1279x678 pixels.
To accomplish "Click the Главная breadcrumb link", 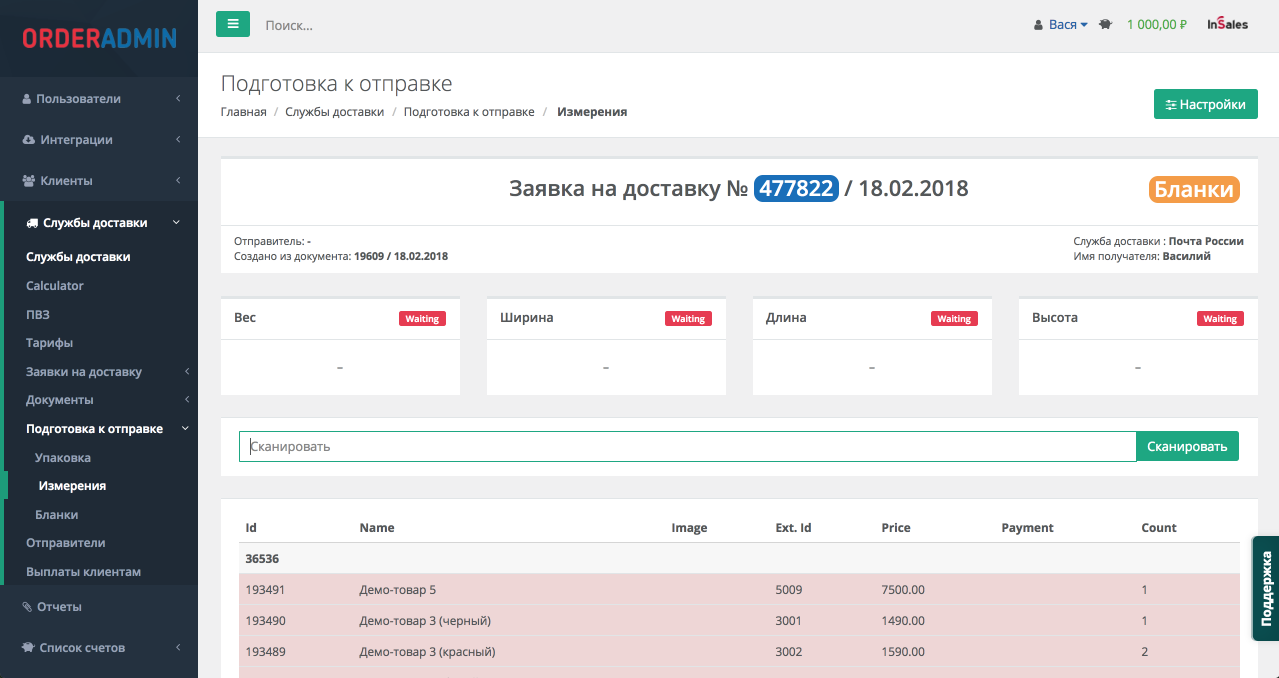I will 243,112.
